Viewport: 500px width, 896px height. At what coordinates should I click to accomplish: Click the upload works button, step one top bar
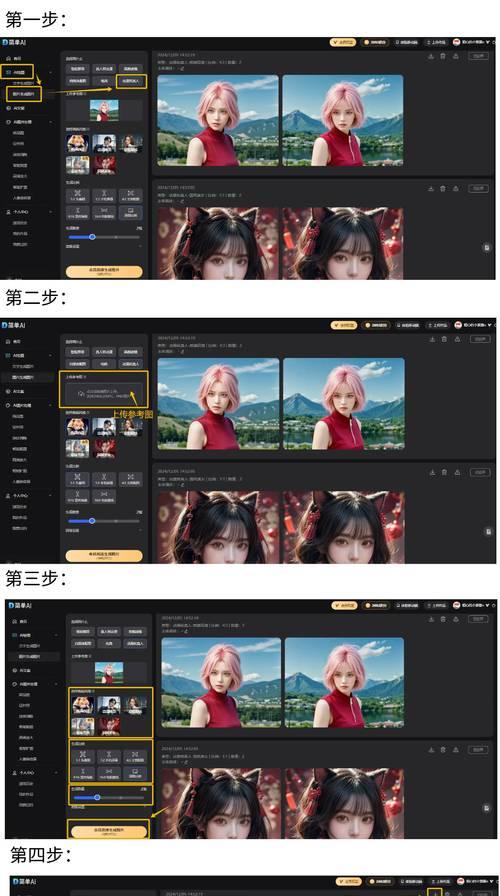click(x=435, y=42)
